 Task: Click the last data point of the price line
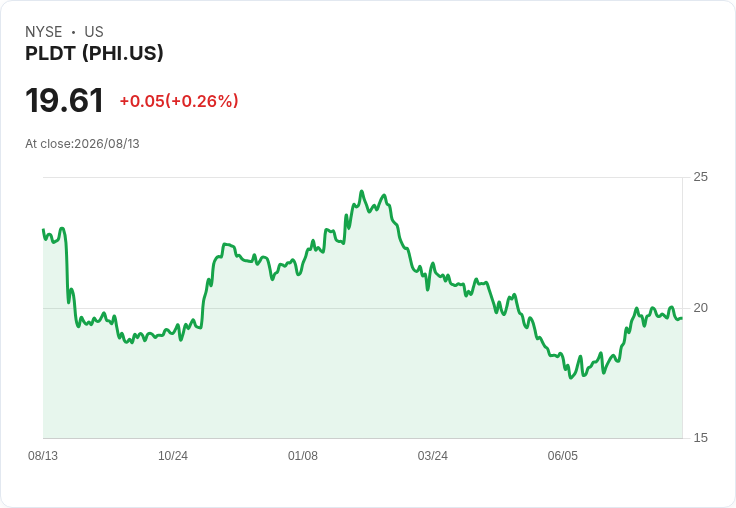682,318
